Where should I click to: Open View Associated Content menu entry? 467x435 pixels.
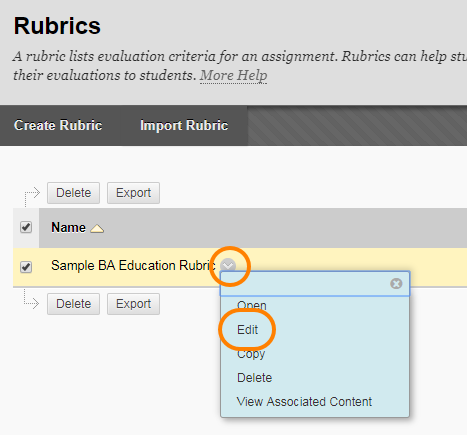(304, 402)
